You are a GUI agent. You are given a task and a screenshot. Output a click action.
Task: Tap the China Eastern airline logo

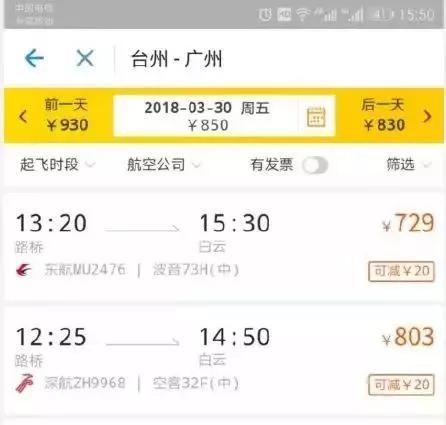23,270
